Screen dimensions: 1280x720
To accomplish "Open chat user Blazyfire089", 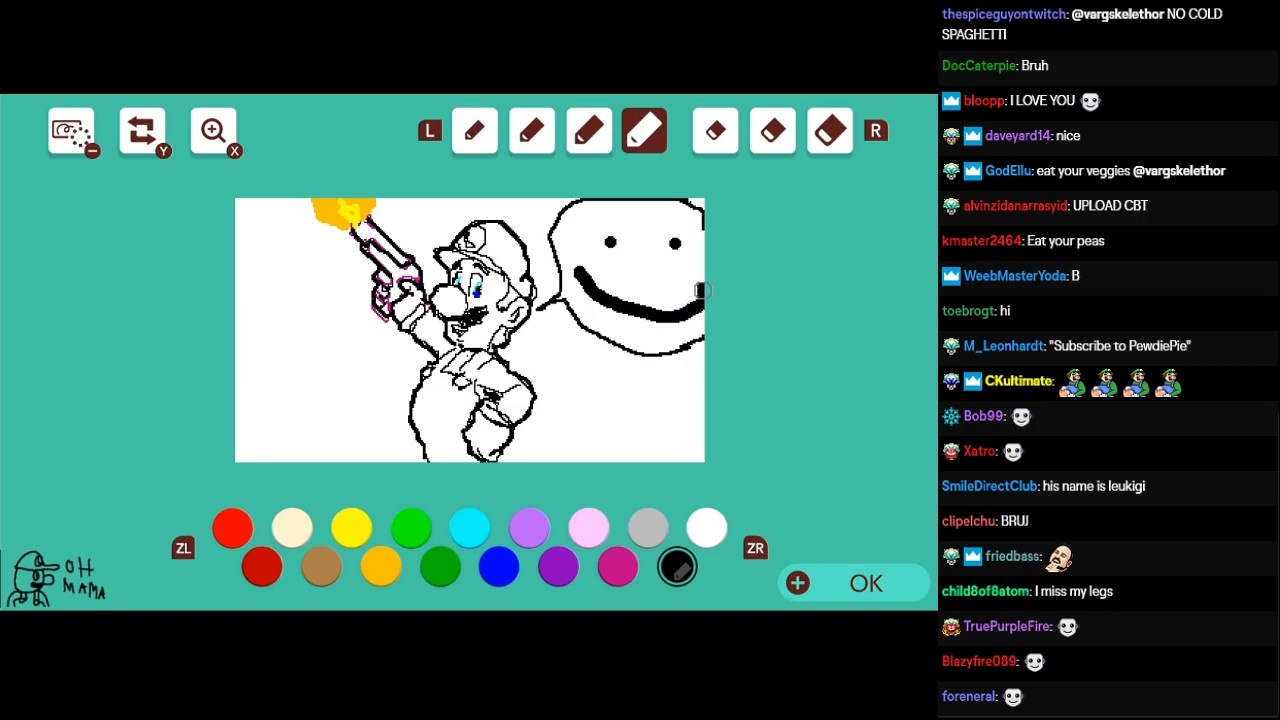I will point(979,661).
